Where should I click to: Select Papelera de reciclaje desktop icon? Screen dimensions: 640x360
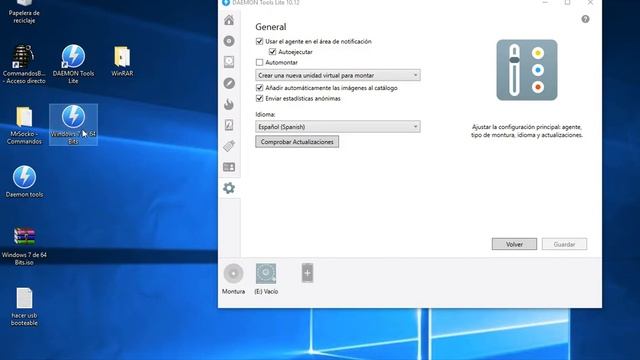tap(24, 12)
